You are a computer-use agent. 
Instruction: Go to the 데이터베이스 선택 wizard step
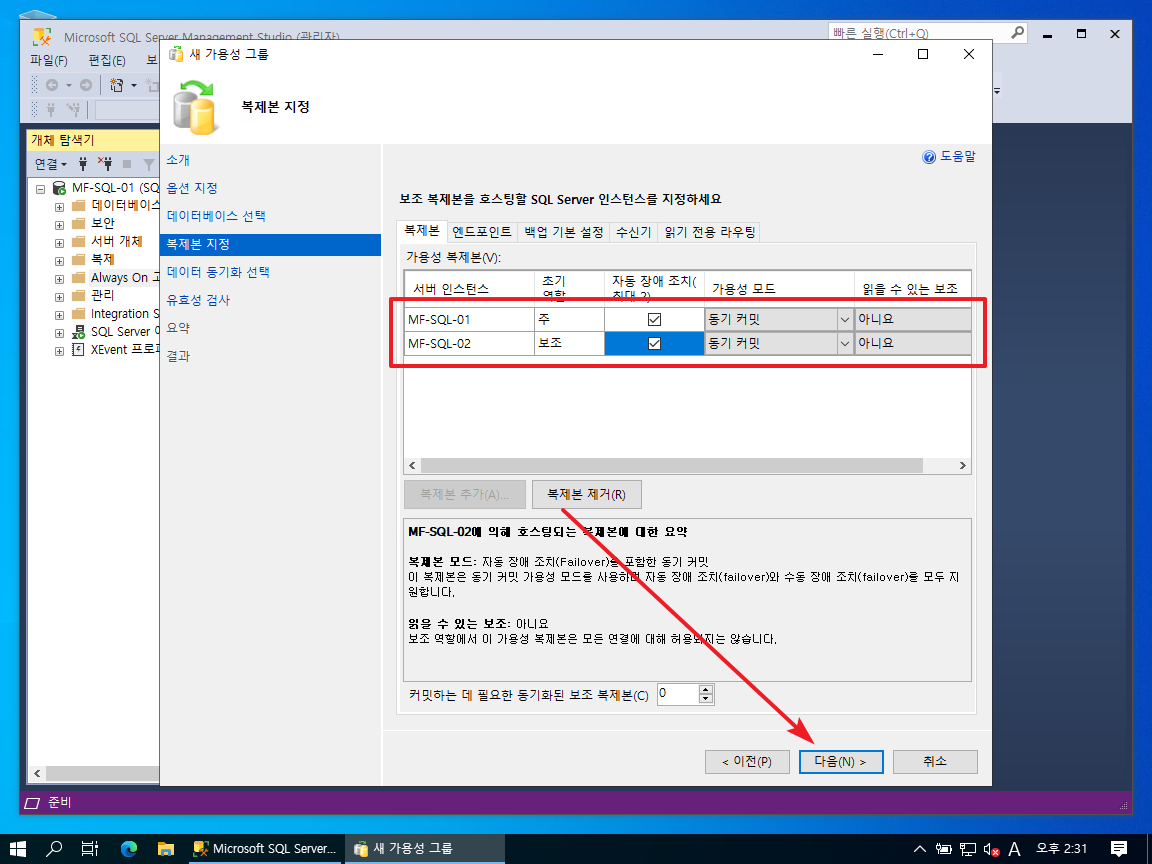pos(216,216)
